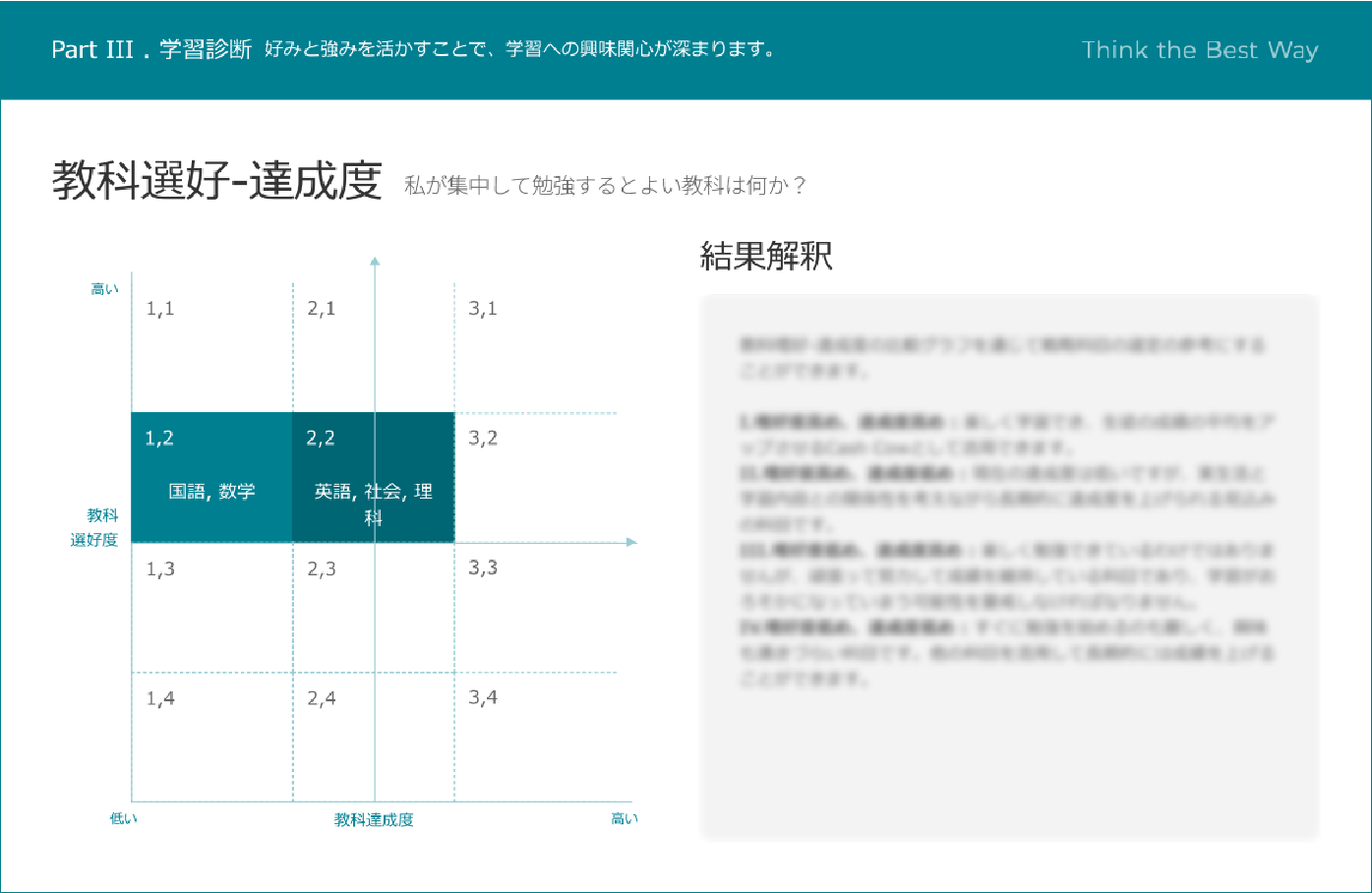Click the 結果解釈 section heading
The image size is (1372, 893).
[766, 257]
